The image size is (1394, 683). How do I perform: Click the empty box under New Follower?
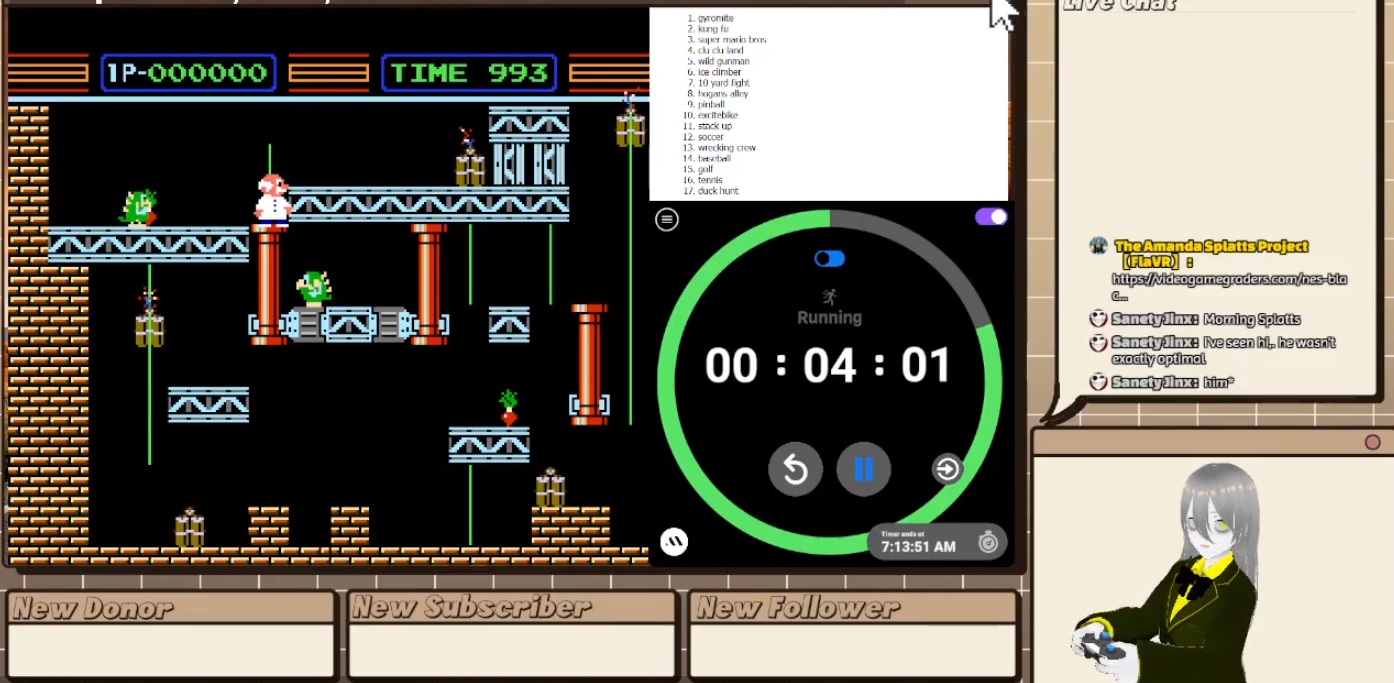[x=853, y=650]
